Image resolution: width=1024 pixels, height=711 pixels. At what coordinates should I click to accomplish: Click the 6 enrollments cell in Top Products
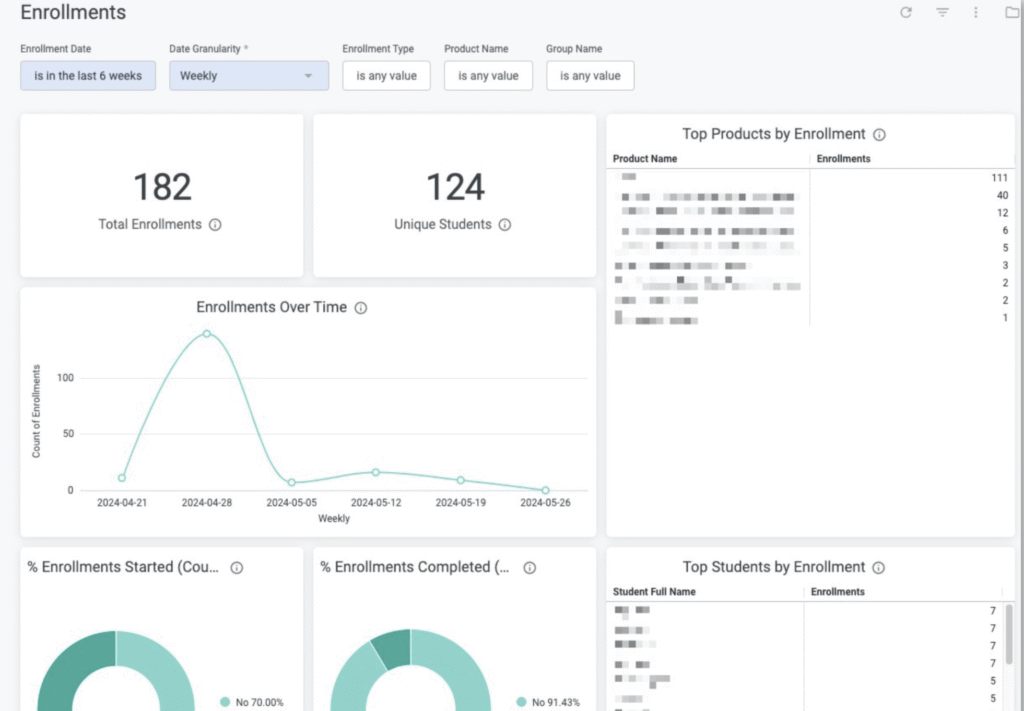coord(1005,230)
